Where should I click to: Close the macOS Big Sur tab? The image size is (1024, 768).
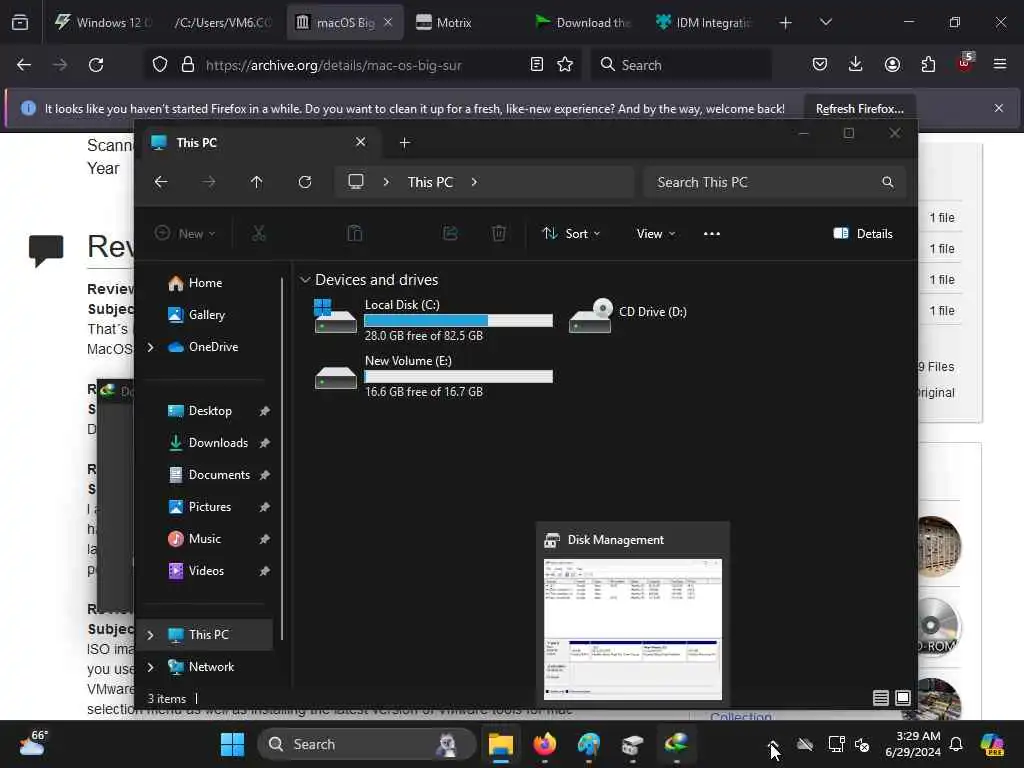[x=388, y=22]
